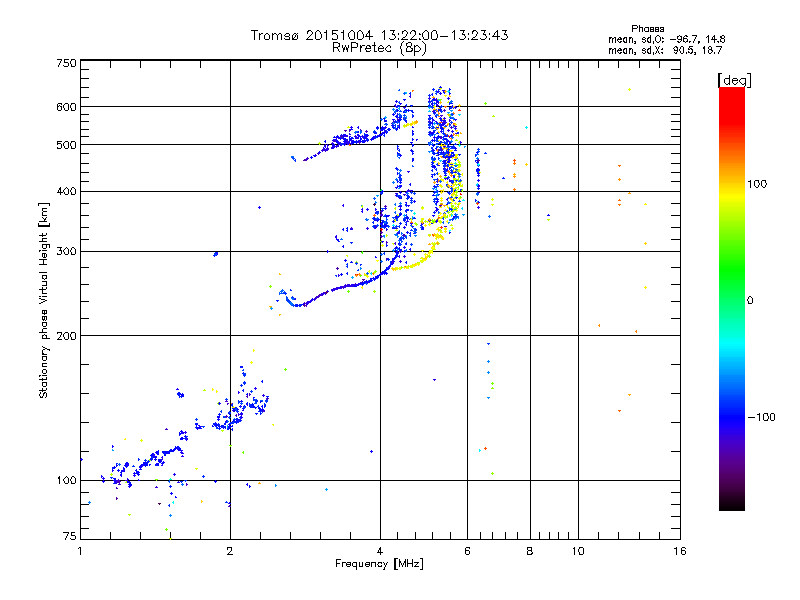Click the y-axis tick label "400"

click(66, 192)
